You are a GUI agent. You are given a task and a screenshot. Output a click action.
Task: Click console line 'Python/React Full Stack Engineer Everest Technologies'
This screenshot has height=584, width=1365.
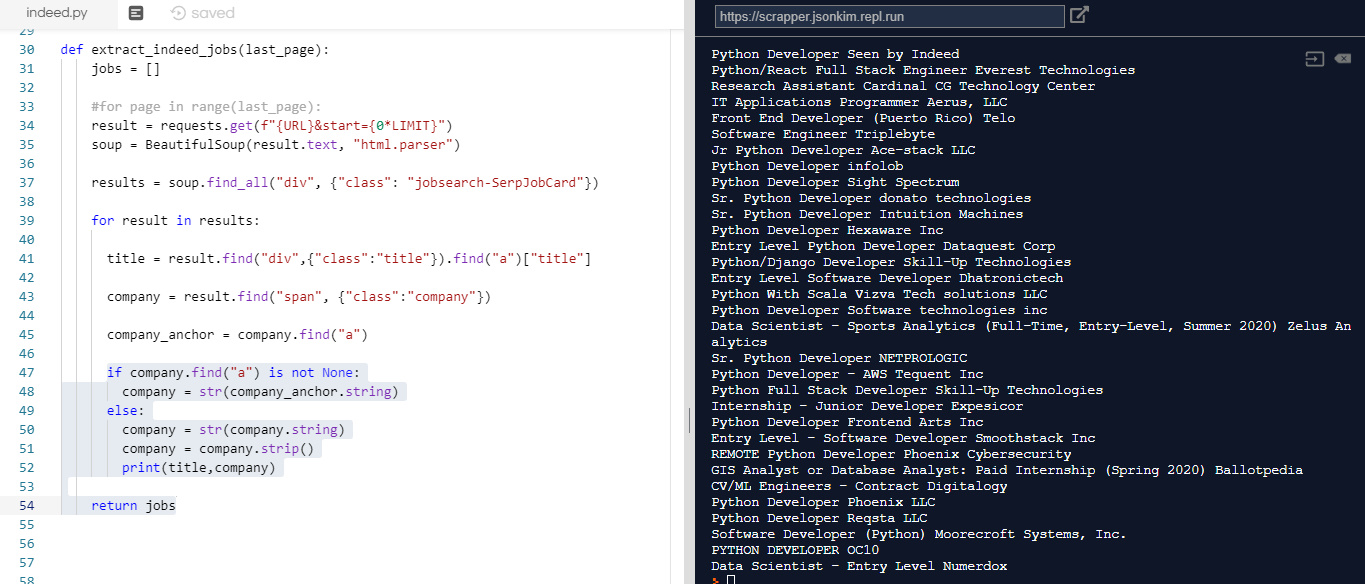coord(923,70)
